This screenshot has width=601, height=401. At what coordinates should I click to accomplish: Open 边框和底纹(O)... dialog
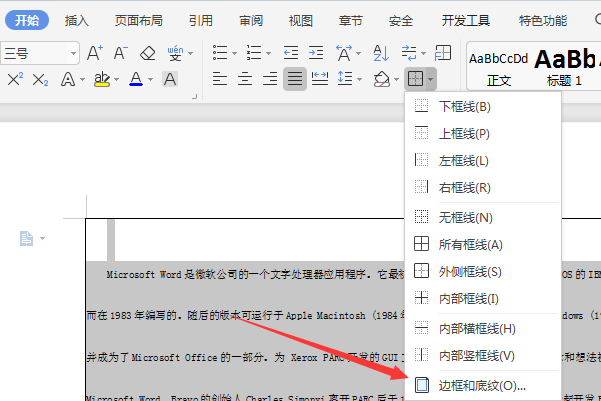[483, 385]
